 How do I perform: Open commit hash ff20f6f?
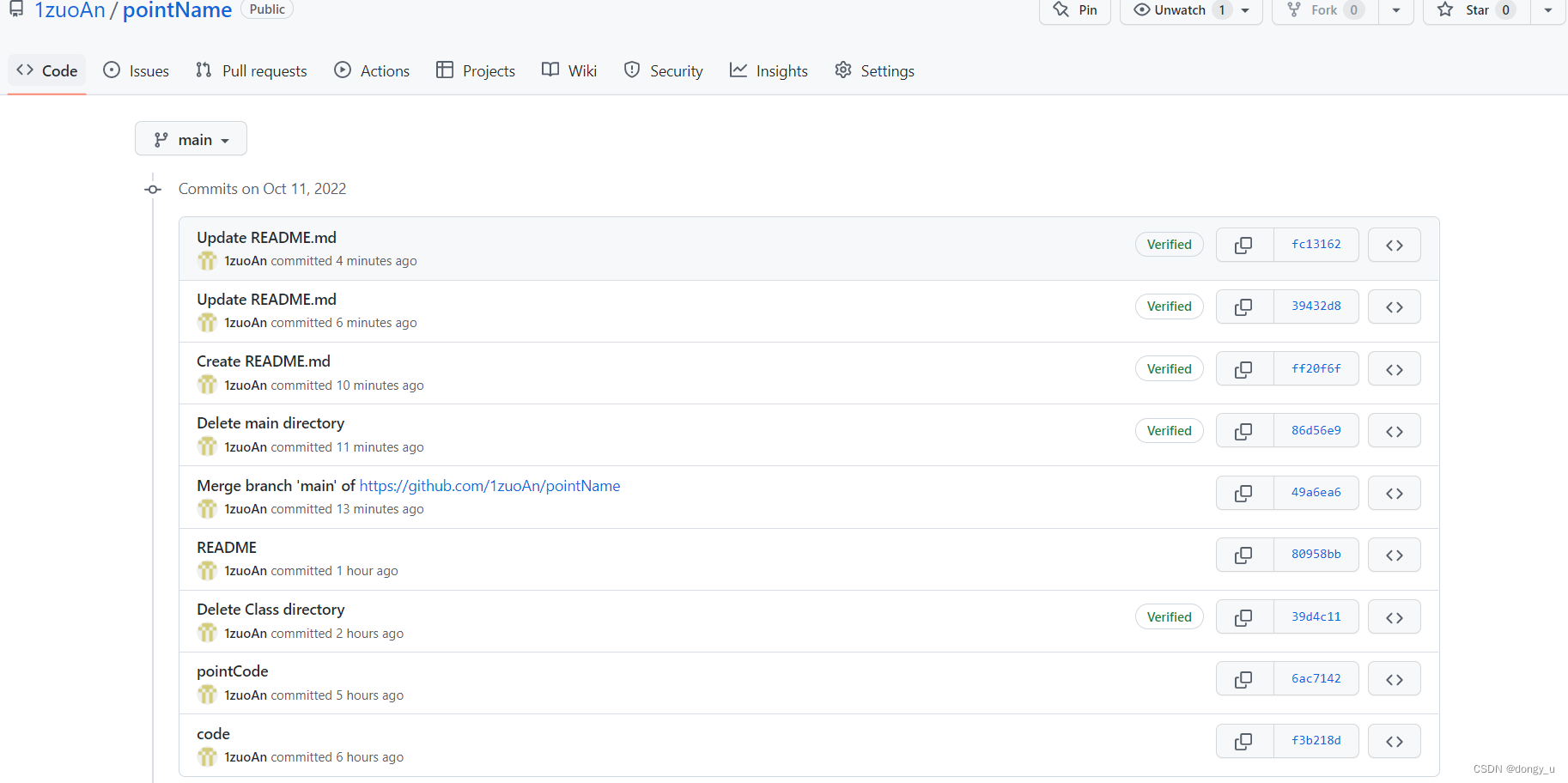tap(1316, 369)
